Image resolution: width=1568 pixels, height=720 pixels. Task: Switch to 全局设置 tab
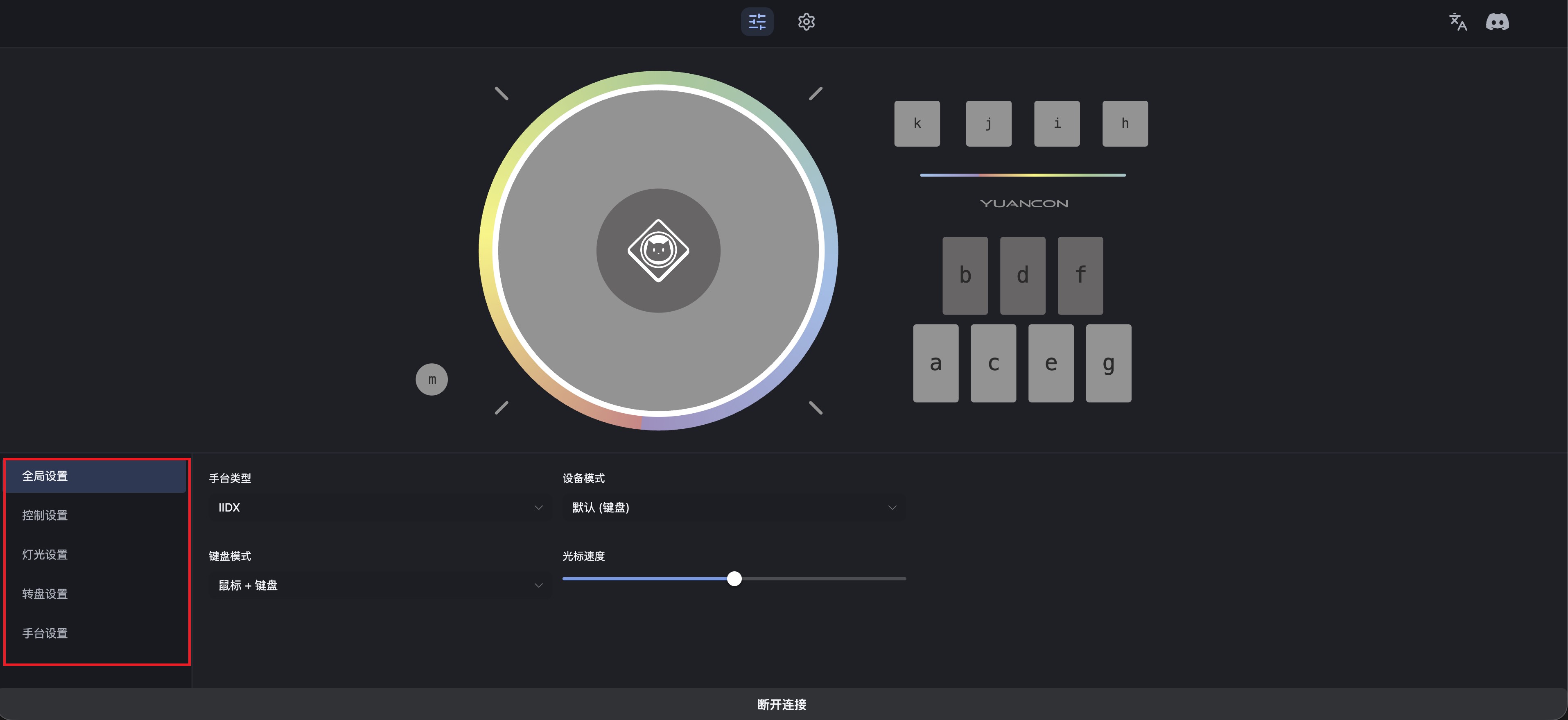[95, 476]
